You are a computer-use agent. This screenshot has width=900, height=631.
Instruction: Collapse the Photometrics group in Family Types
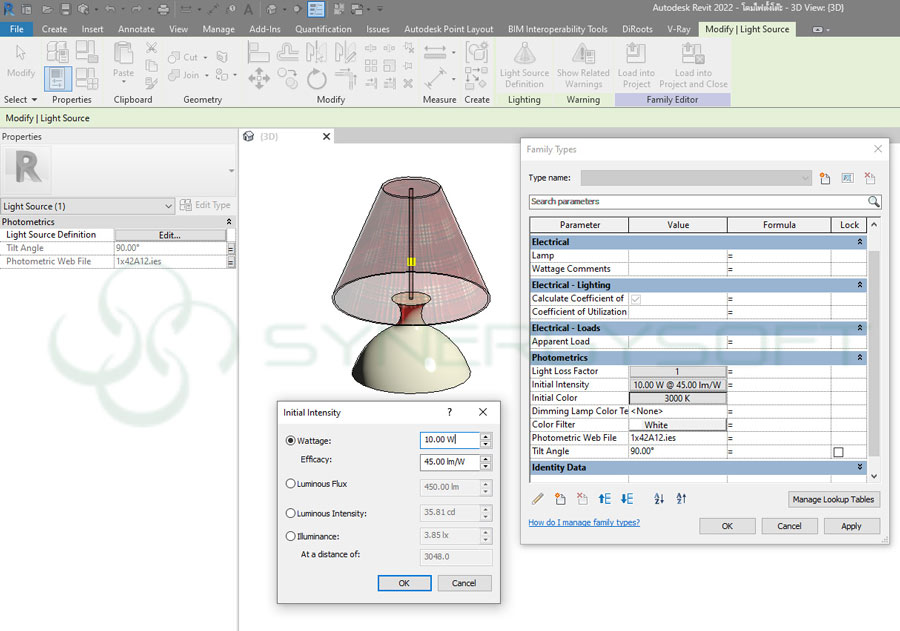860,358
